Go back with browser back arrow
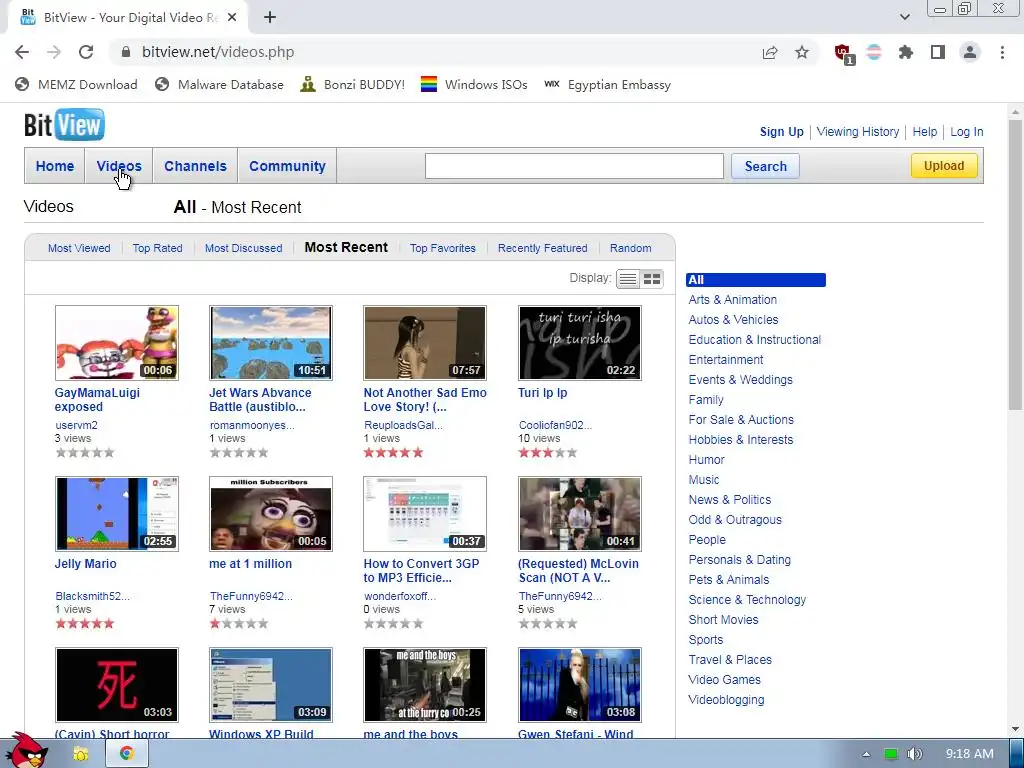This screenshot has height=768, width=1024. [22, 52]
